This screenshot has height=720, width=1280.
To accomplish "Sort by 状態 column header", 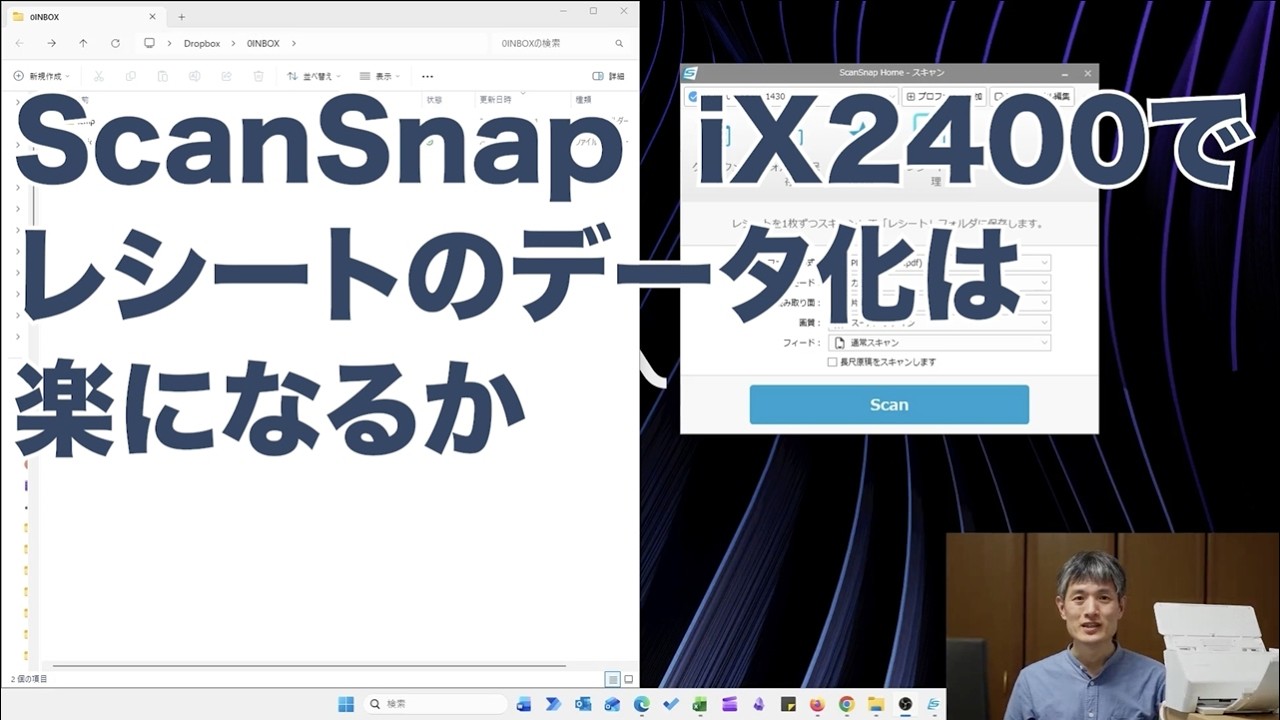I will point(434,100).
